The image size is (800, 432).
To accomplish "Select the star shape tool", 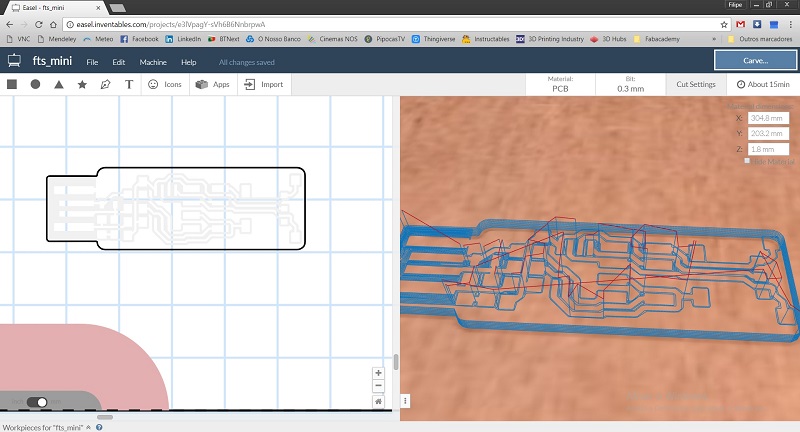I will (82, 84).
